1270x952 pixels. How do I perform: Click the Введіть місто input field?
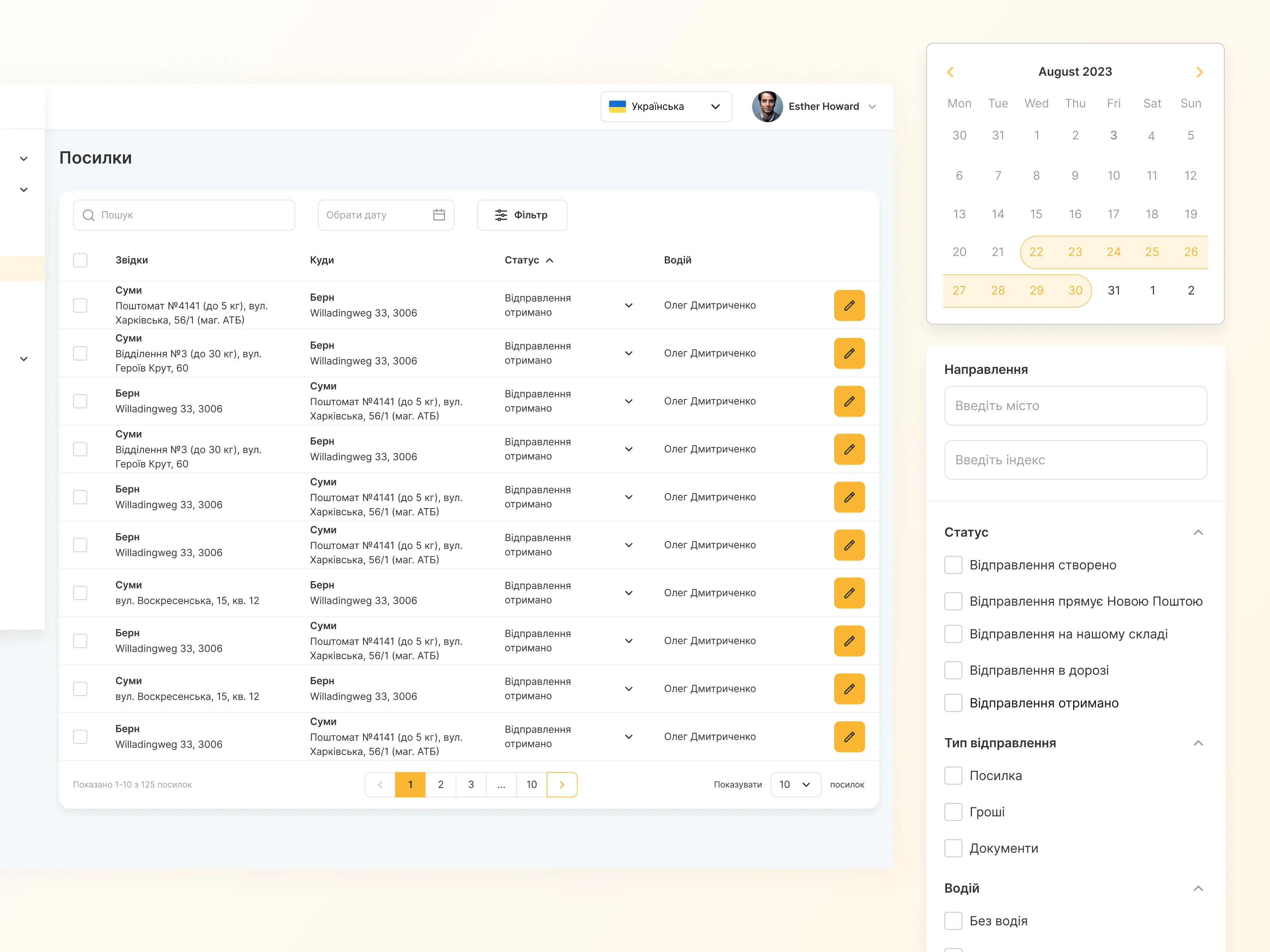click(x=1075, y=406)
